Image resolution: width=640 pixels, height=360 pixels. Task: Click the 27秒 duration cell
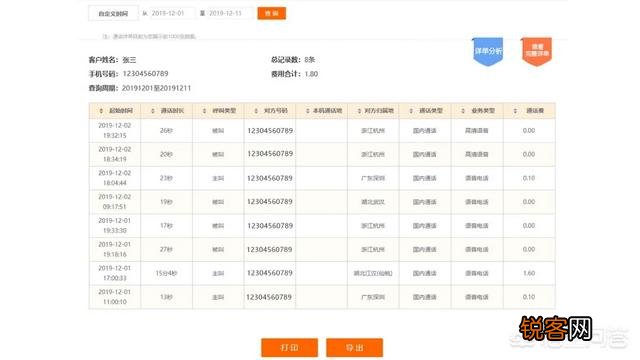[x=166, y=249]
